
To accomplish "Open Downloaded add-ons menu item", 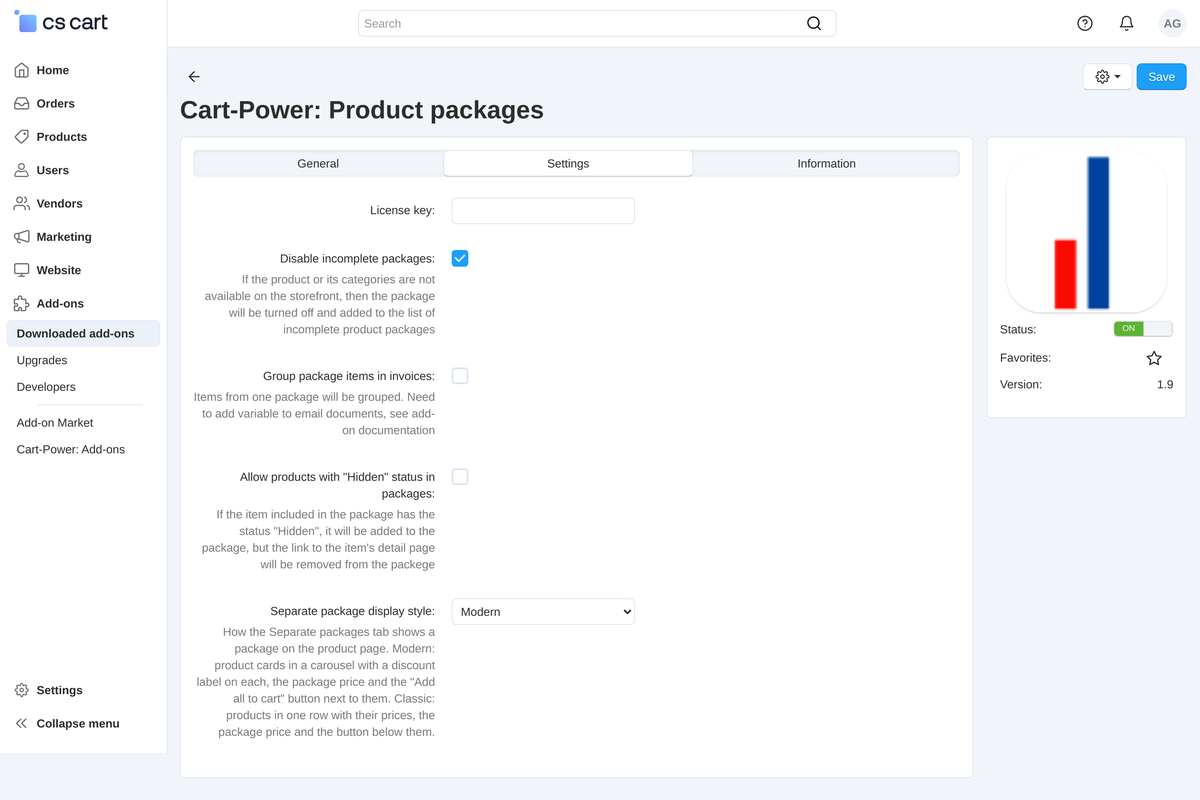I will tap(83, 333).
